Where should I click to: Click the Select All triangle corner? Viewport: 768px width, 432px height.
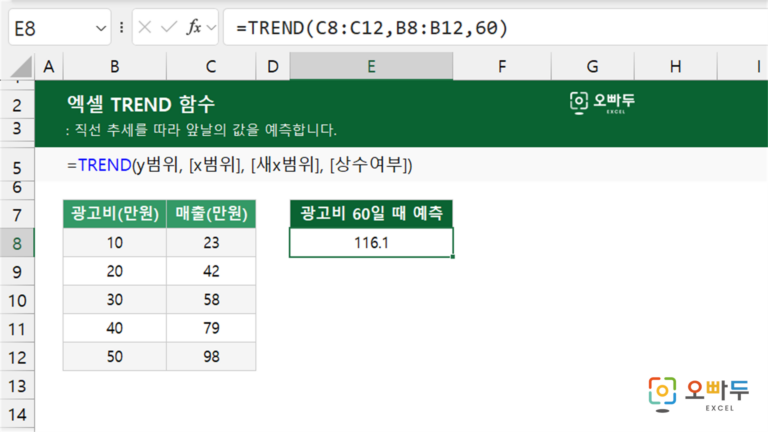point(20,67)
